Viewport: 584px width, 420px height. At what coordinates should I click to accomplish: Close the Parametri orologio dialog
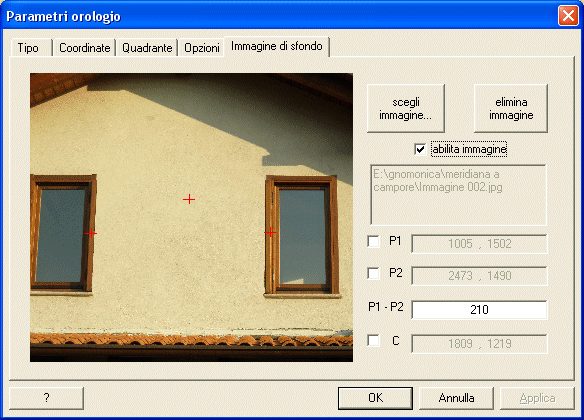568,16
